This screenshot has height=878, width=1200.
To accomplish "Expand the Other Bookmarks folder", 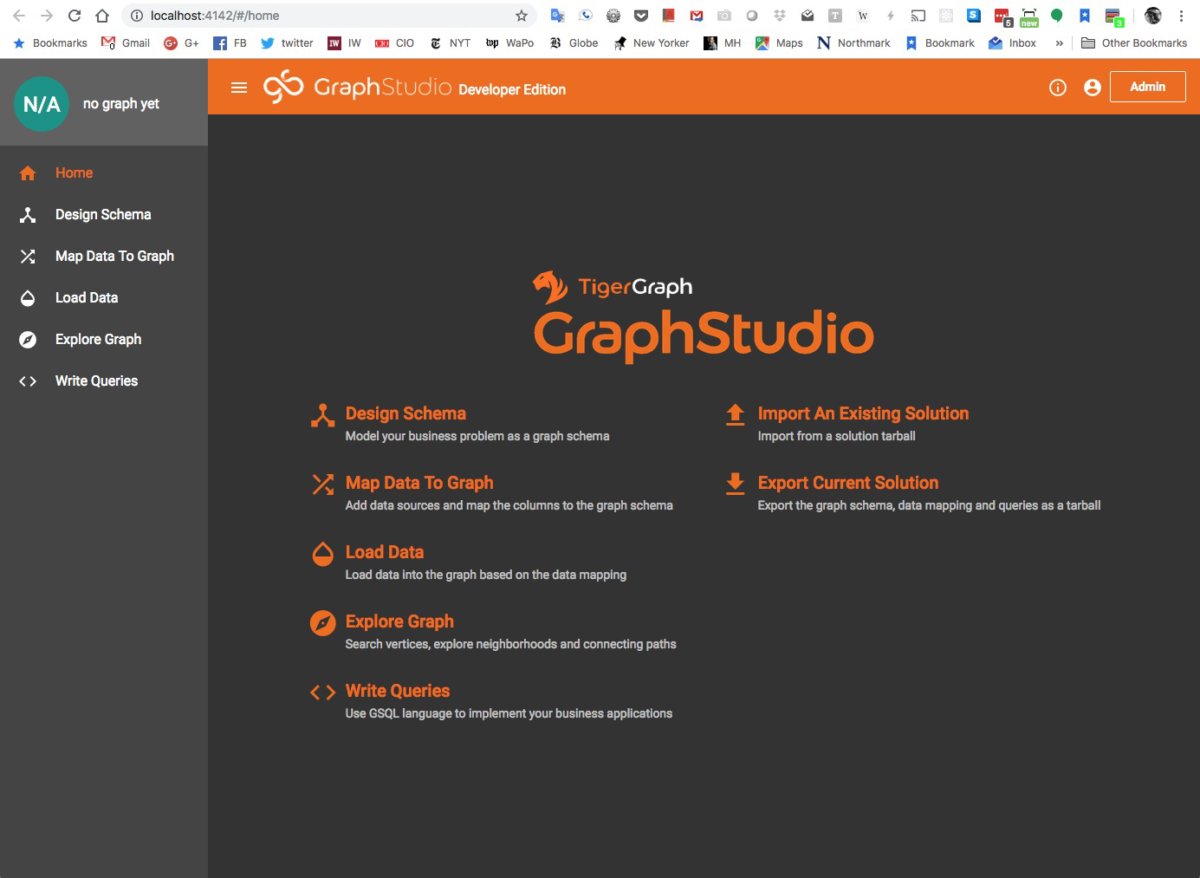I will pyautogui.click(x=1134, y=43).
